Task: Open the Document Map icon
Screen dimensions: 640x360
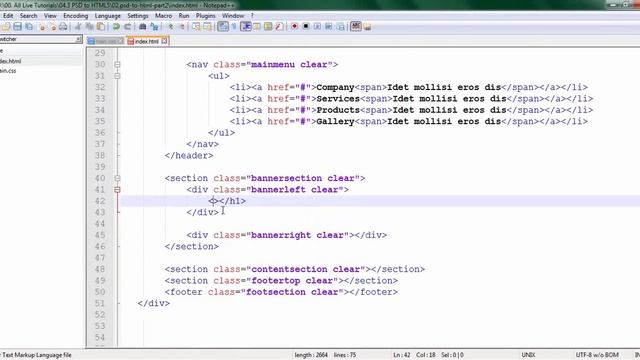Action: 268,27
